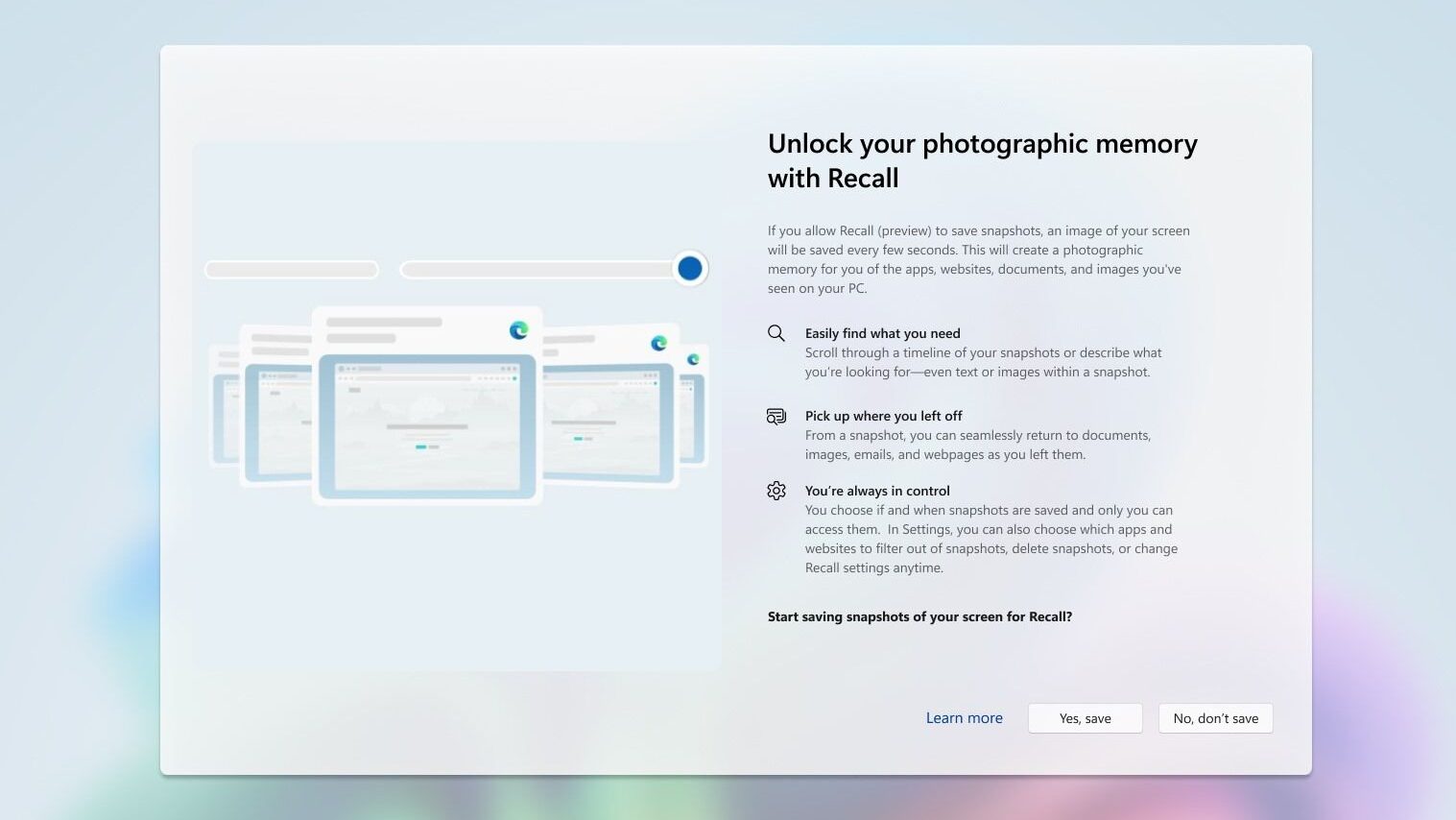The image size is (1456, 820).
Task: Click the text You choose if and when
Action: point(991,539)
